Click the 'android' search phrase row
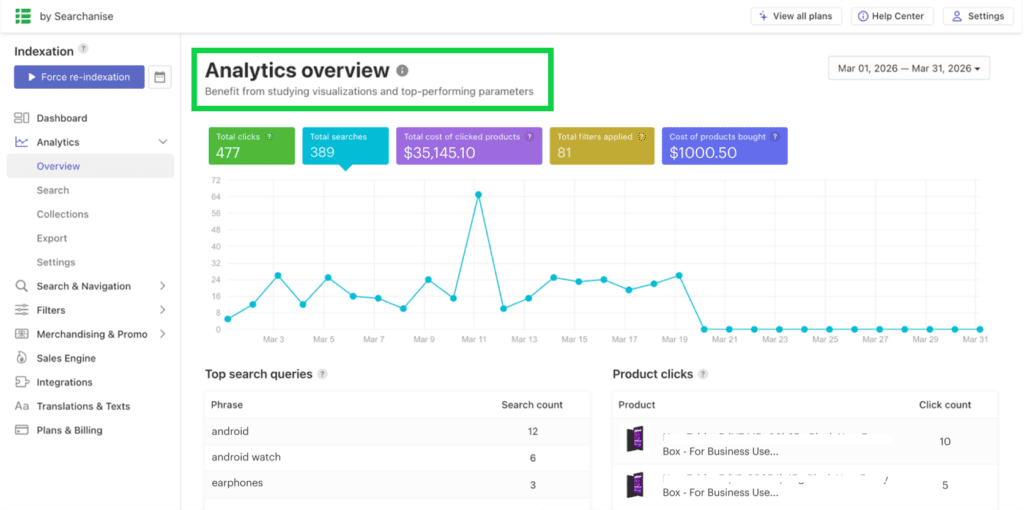The image size is (1024, 510). [397, 432]
